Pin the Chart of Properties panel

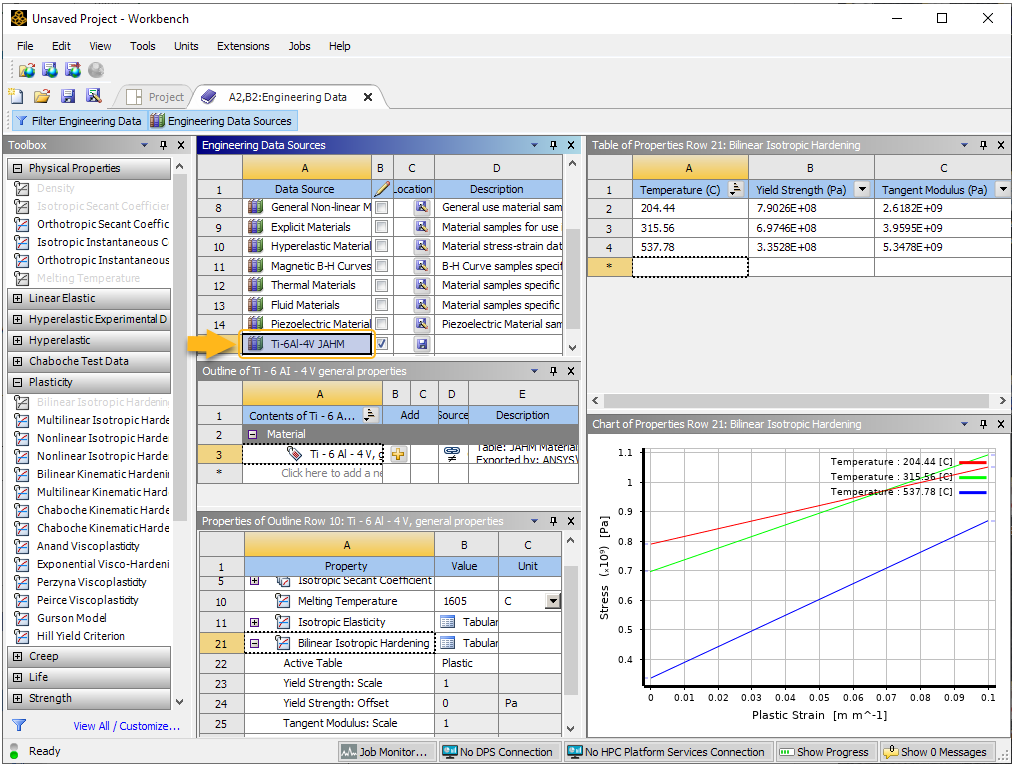tap(983, 424)
